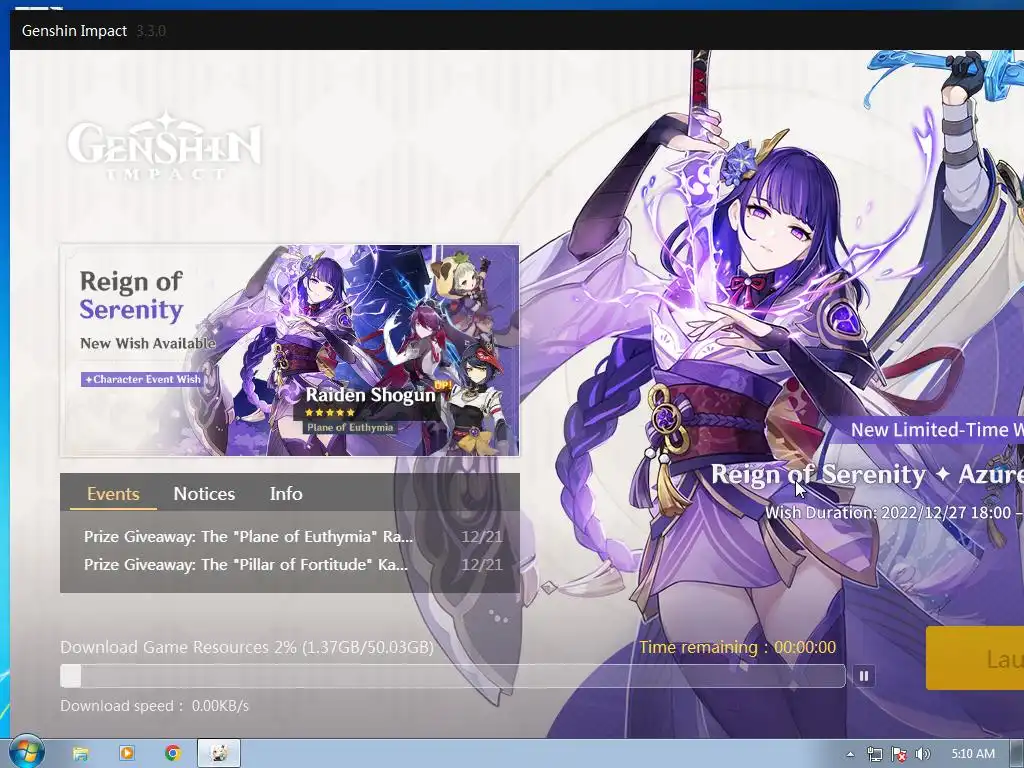Click the download progress bar
The image size is (1024, 768).
point(453,676)
